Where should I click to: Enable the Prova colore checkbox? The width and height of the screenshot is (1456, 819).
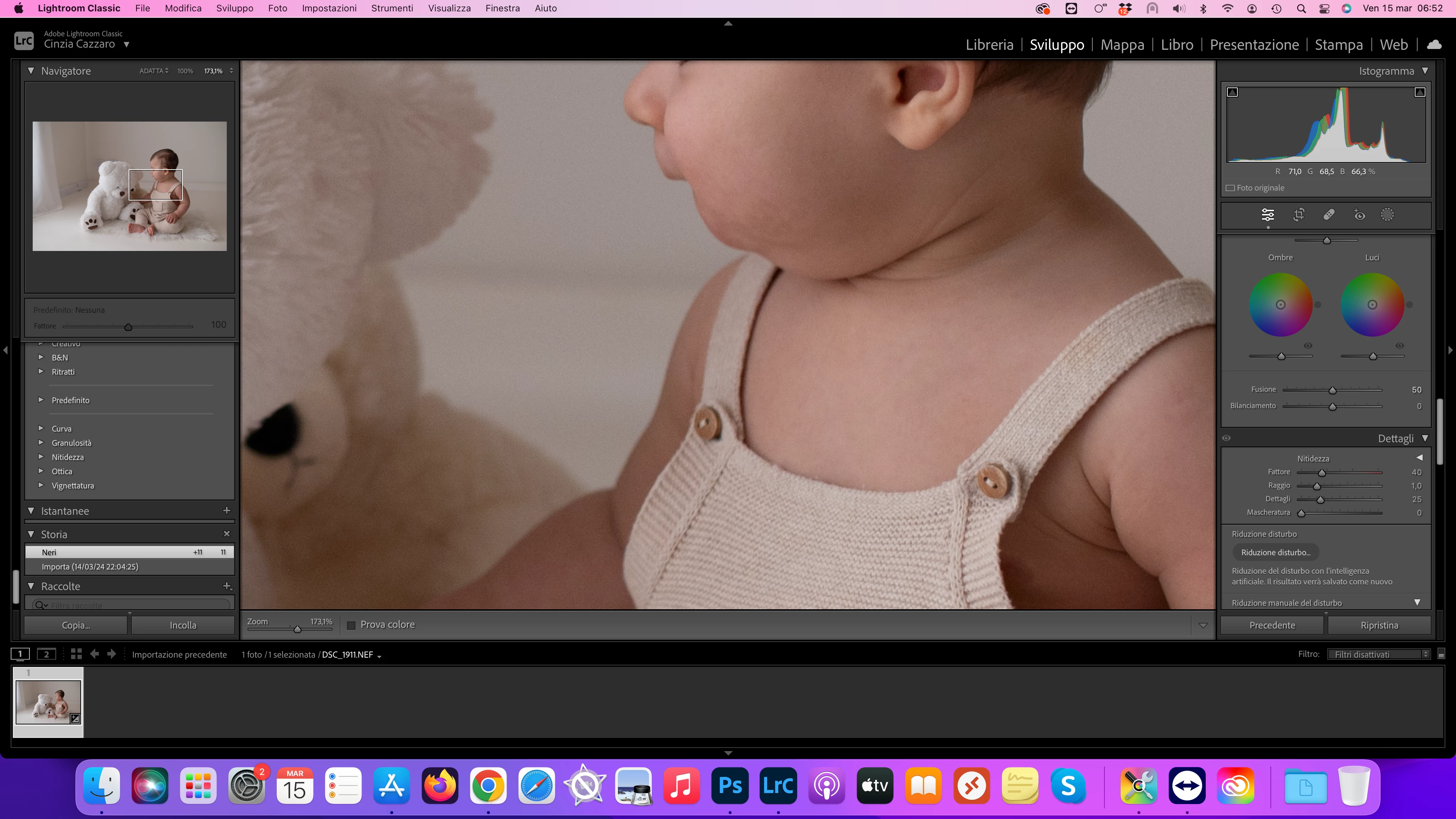[x=351, y=625]
